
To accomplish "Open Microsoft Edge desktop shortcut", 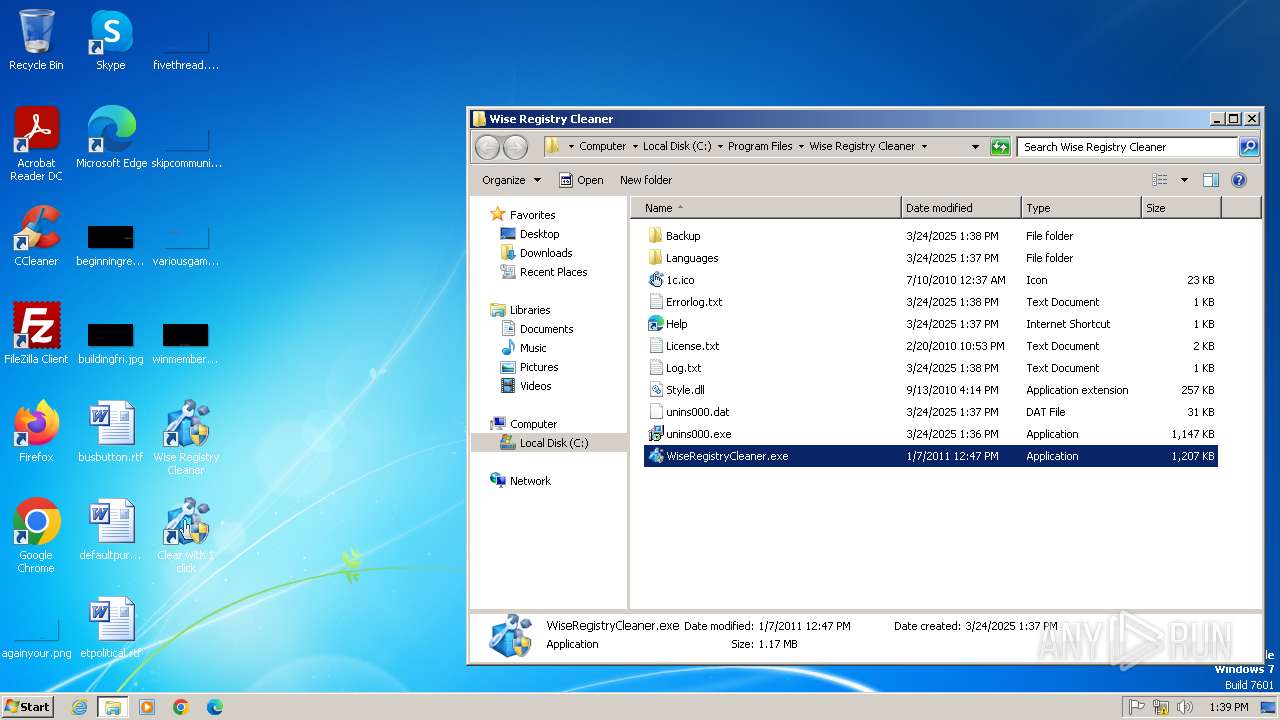I will tap(111, 138).
